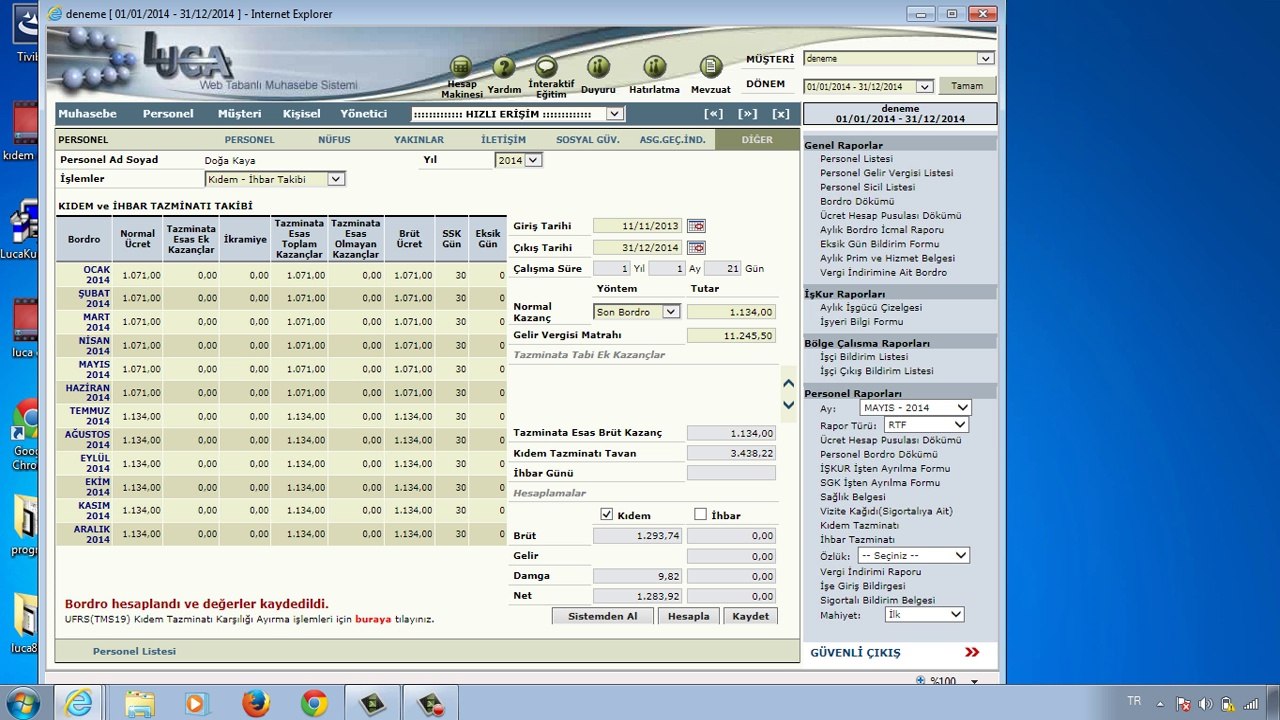Open the Yönetici menu
The width and height of the screenshot is (1280, 720).
tap(363, 114)
